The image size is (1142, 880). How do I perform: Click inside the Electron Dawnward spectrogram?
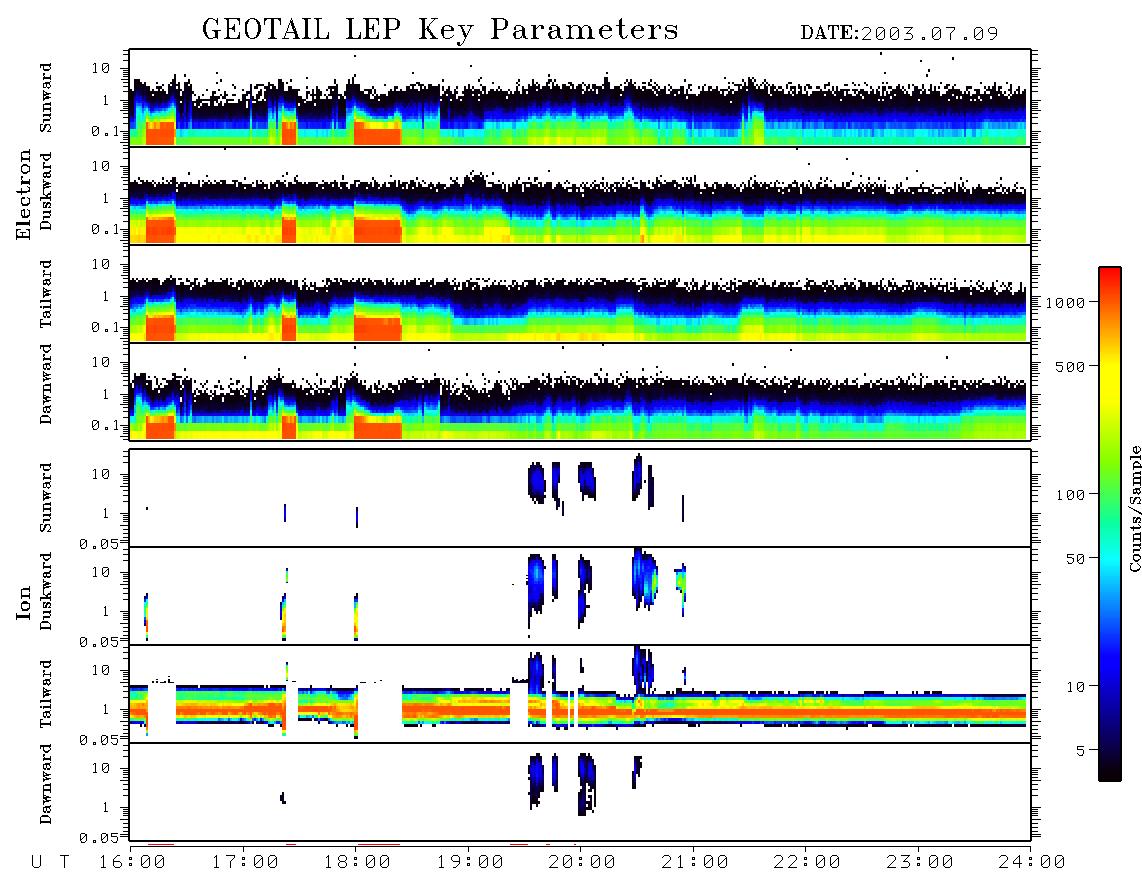coord(580,391)
